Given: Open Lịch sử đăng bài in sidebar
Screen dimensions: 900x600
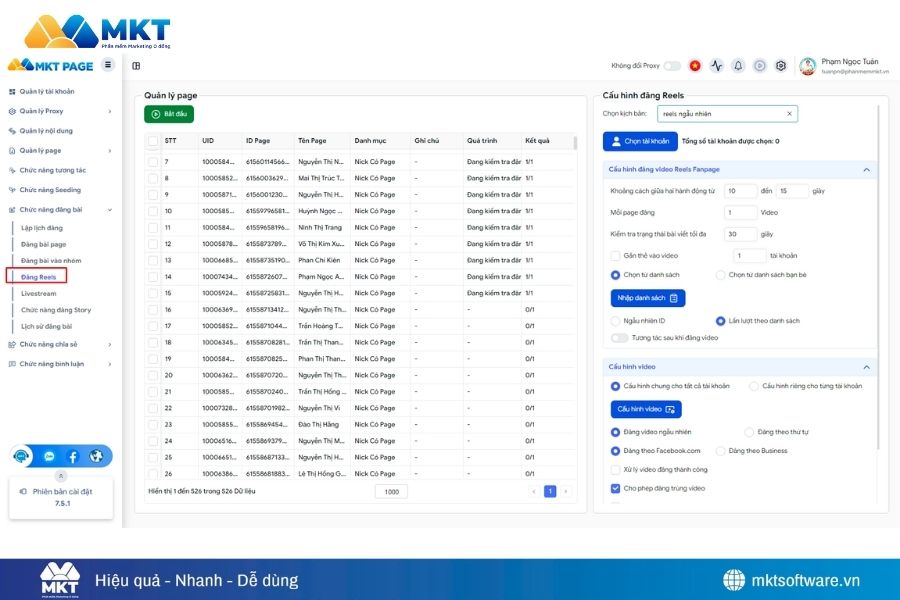Looking at the screenshot, I should pos(46,326).
